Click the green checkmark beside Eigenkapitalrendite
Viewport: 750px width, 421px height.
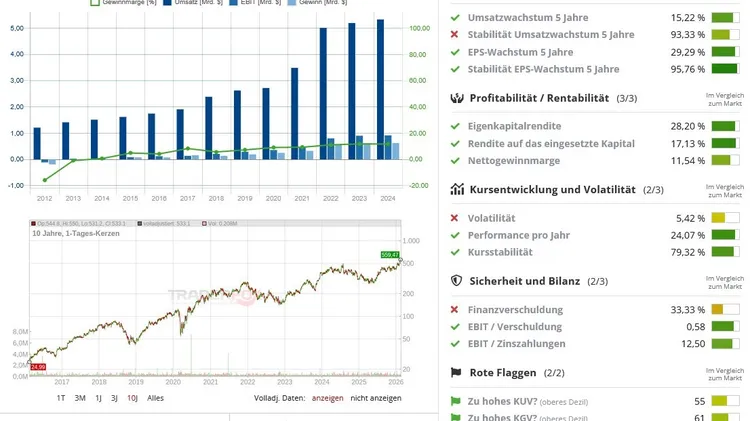(455, 126)
